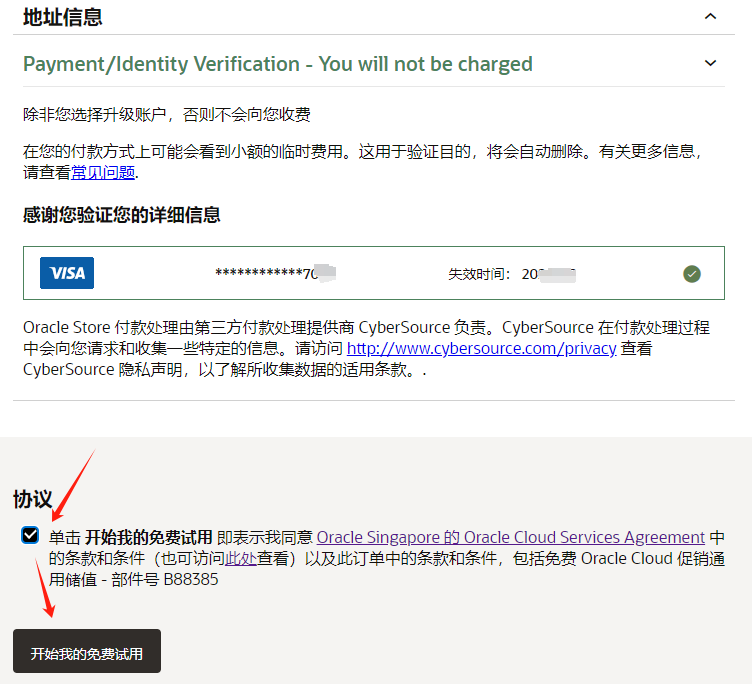The width and height of the screenshot is (752, 684).
Task: Expand the Payment/Identity Verification chevron
Action: coord(710,63)
